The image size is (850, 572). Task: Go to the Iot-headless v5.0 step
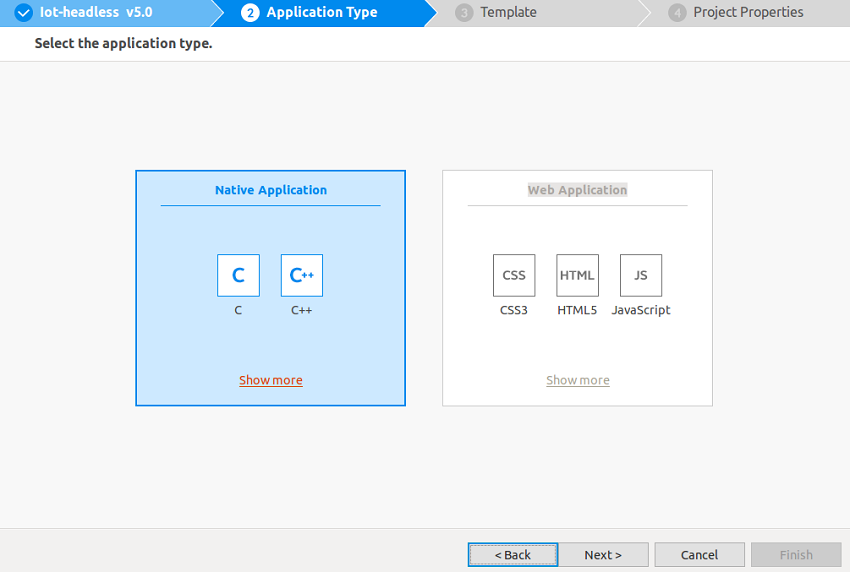pyautogui.click(x=96, y=13)
